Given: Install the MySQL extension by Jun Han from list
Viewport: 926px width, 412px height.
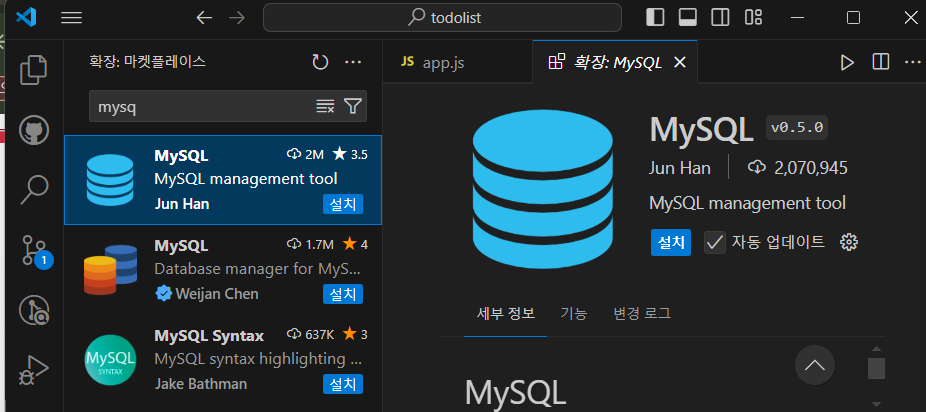Looking at the screenshot, I should (343, 204).
